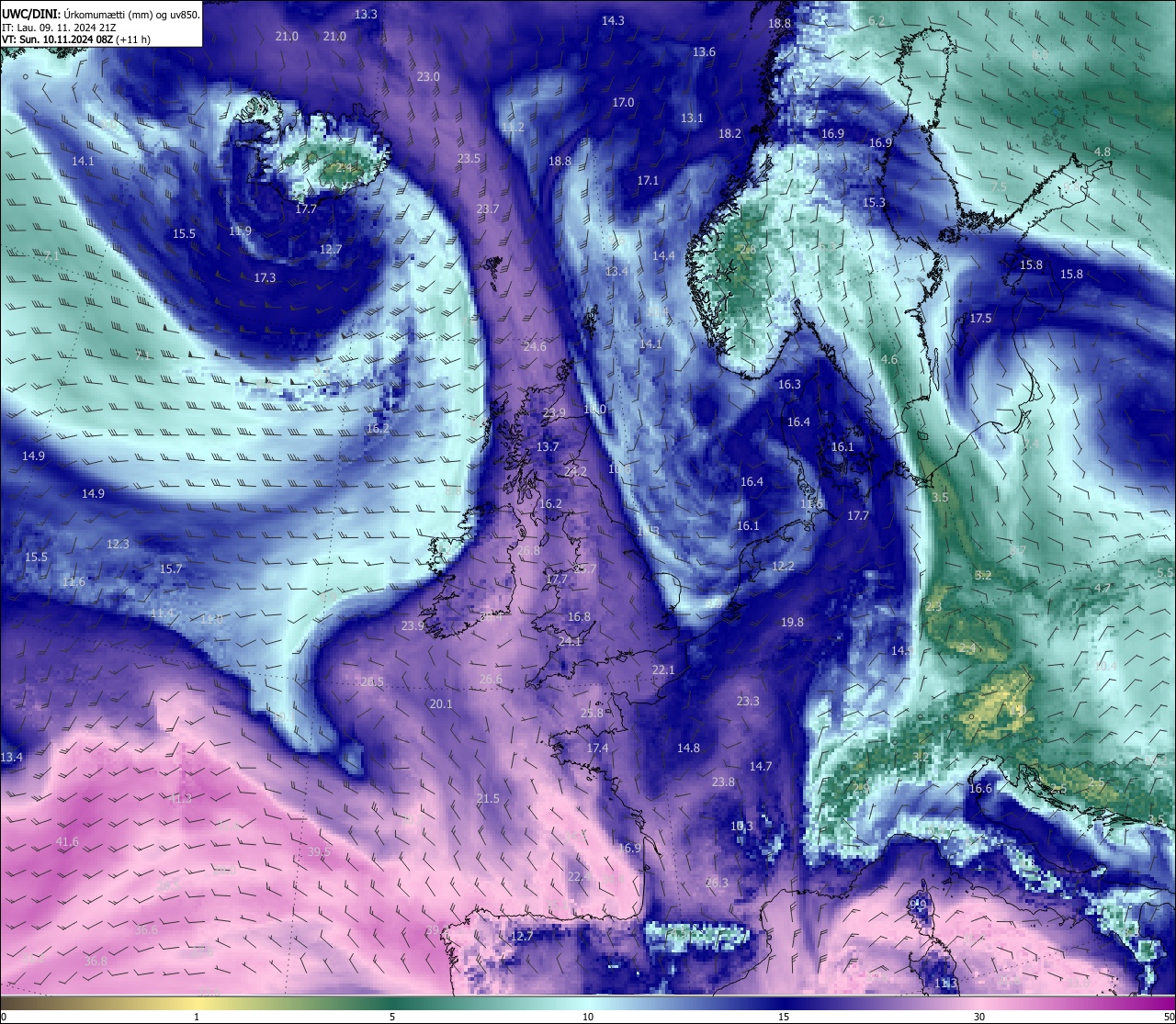Click the map value 24.6
This screenshot has width=1176, height=1024.
click(x=535, y=347)
